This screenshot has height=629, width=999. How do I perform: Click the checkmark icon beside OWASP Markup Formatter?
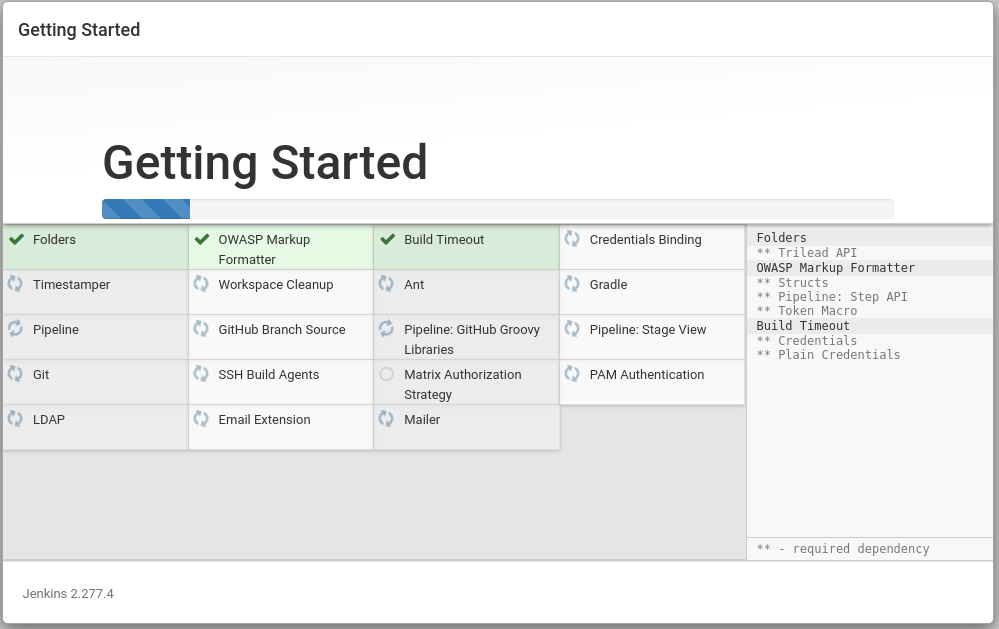[202, 240]
